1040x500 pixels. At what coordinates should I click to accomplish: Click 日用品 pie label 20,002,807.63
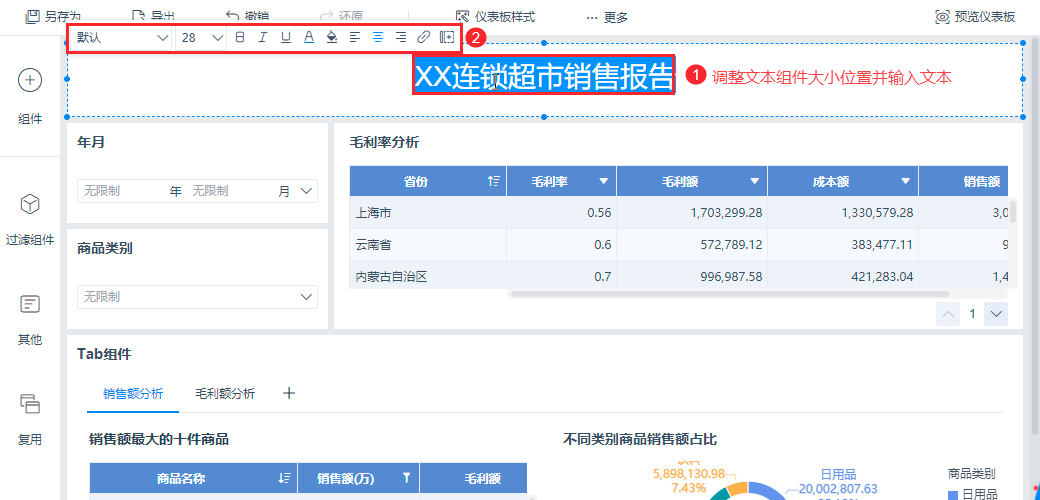pyautogui.click(x=840, y=489)
